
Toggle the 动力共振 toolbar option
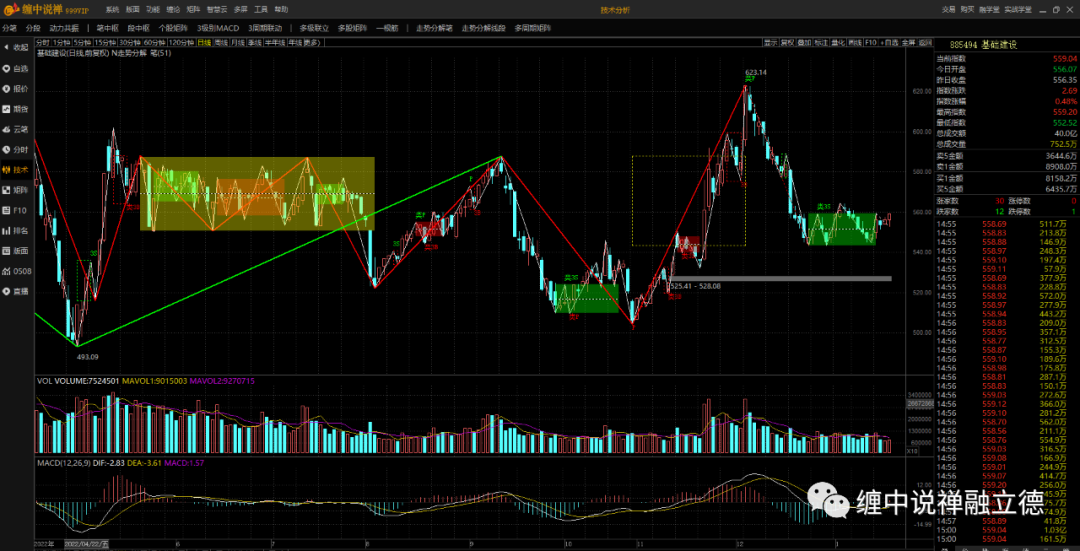64,28
